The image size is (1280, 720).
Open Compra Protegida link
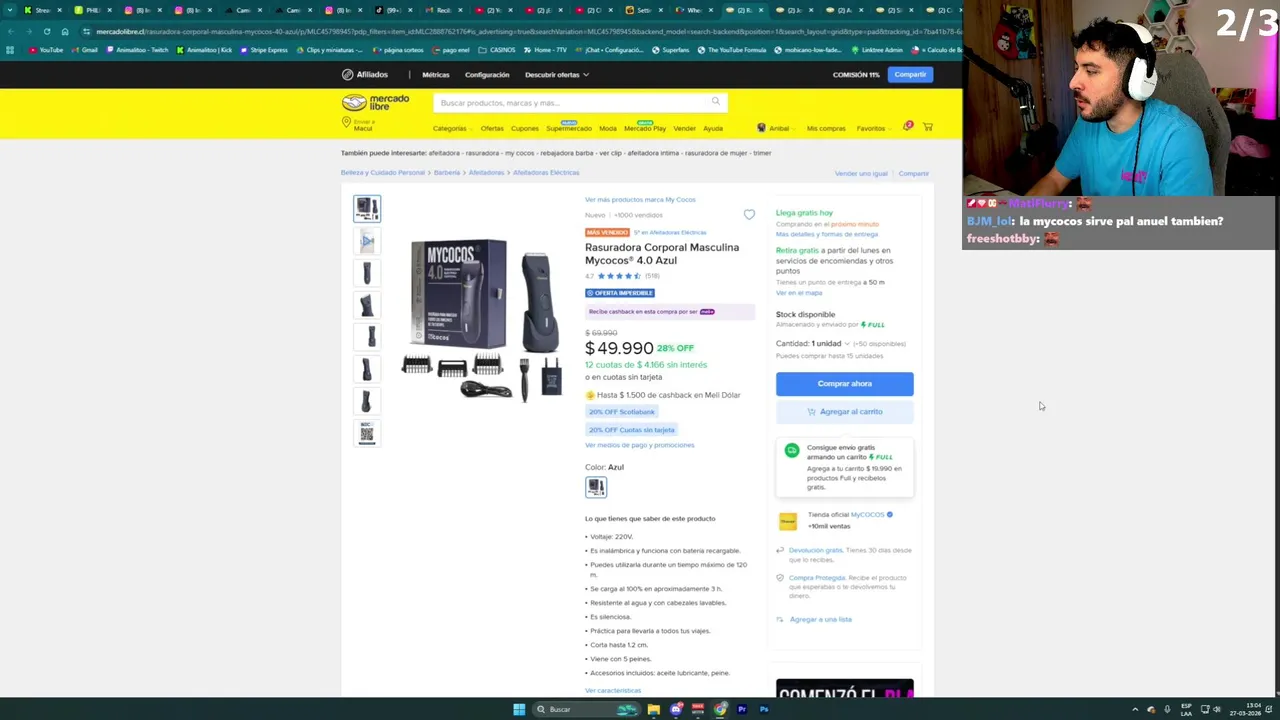(817, 578)
